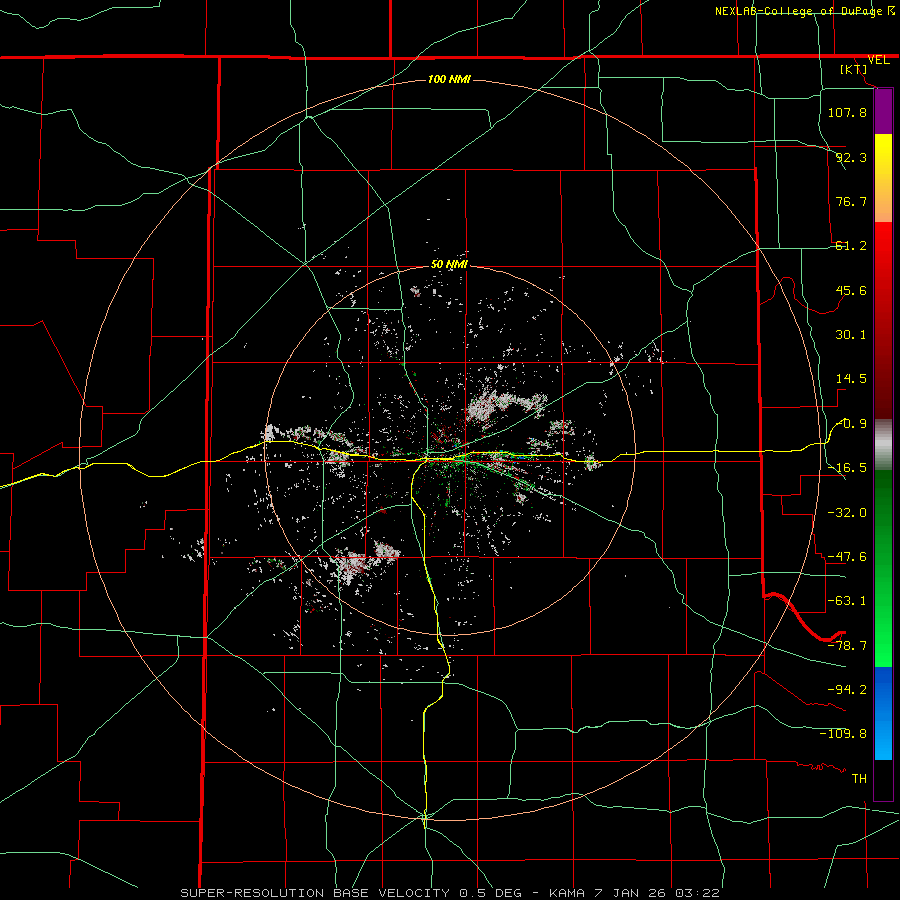This screenshot has width=900, height=900.
Task: Click the -47.6 velocity scale value
Action: [847, 557]
